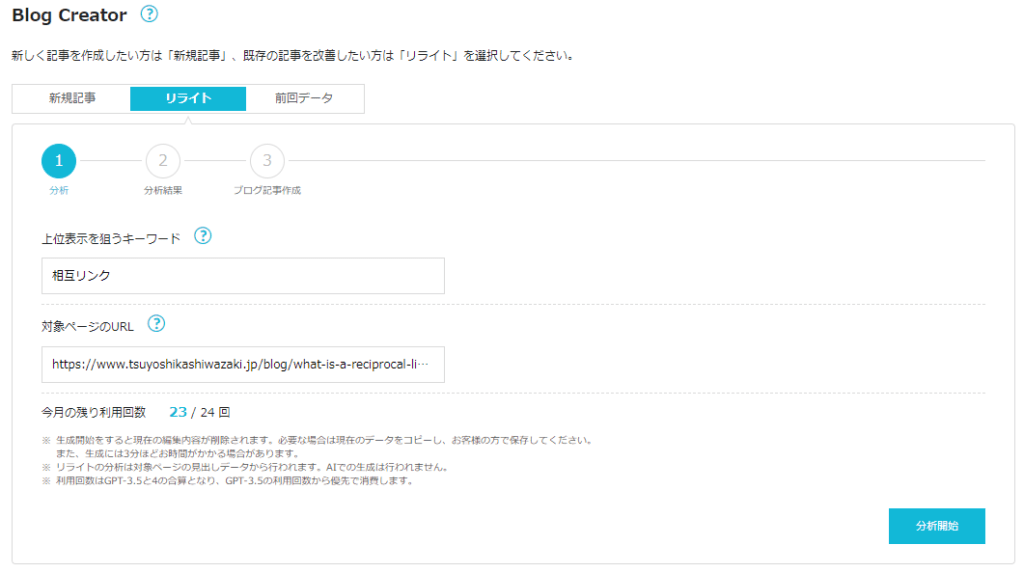Click the remaining usage count 23

pyautogui.click(x=178, y=411)
